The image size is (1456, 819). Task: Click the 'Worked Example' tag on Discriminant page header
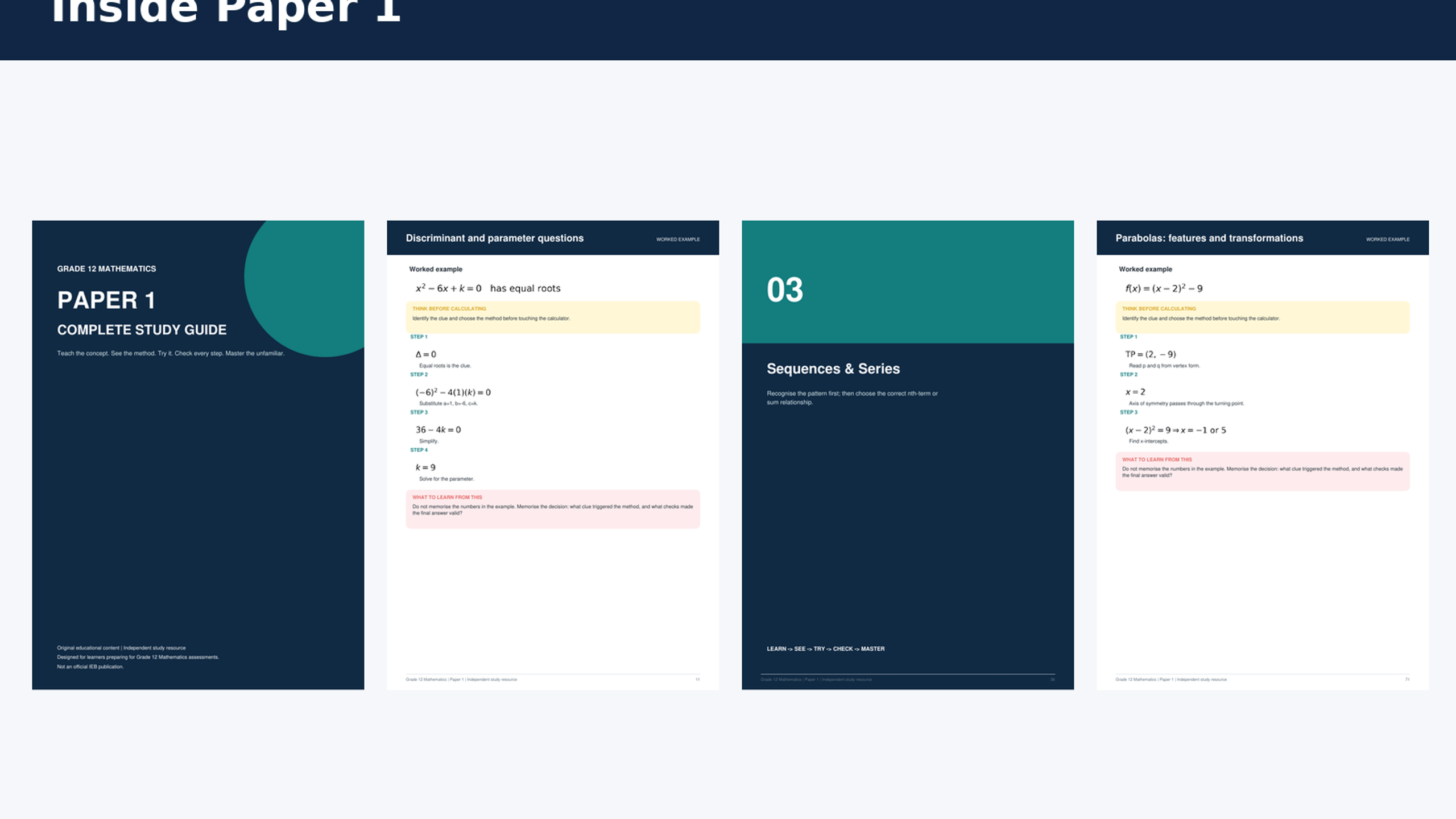pos(678,239)
